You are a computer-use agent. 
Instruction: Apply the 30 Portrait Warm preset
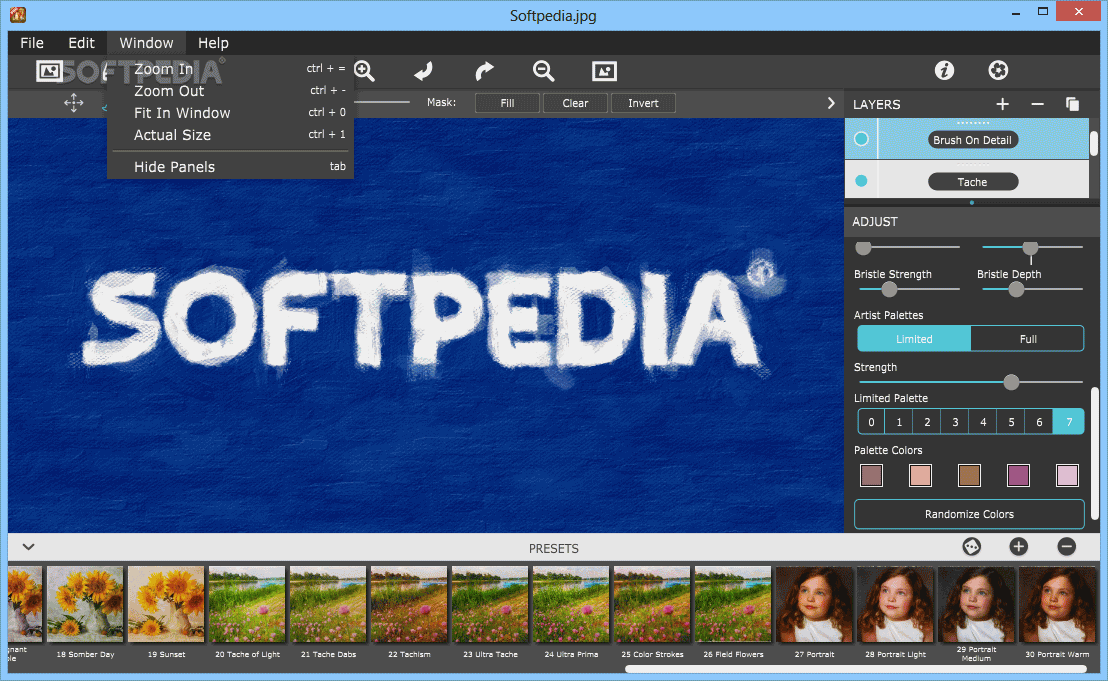pyautogui.click(x=1057, y=605)
